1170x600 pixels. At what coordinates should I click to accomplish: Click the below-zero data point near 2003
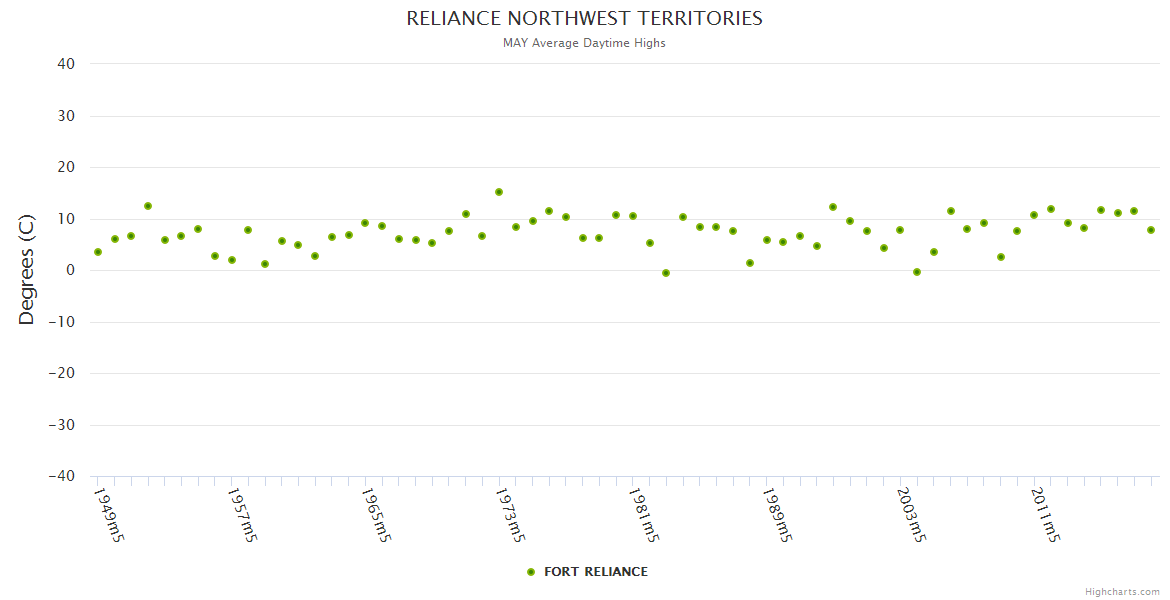click(x=917, y=272)
